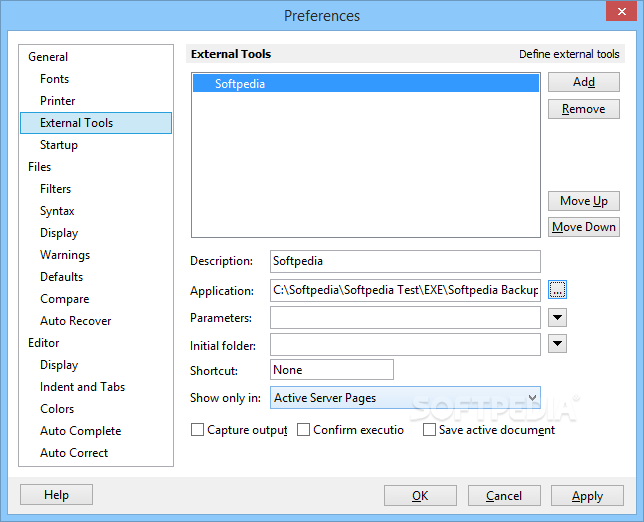Expand the Show only in combo box
644x522 pixels.
click(405, 398)
